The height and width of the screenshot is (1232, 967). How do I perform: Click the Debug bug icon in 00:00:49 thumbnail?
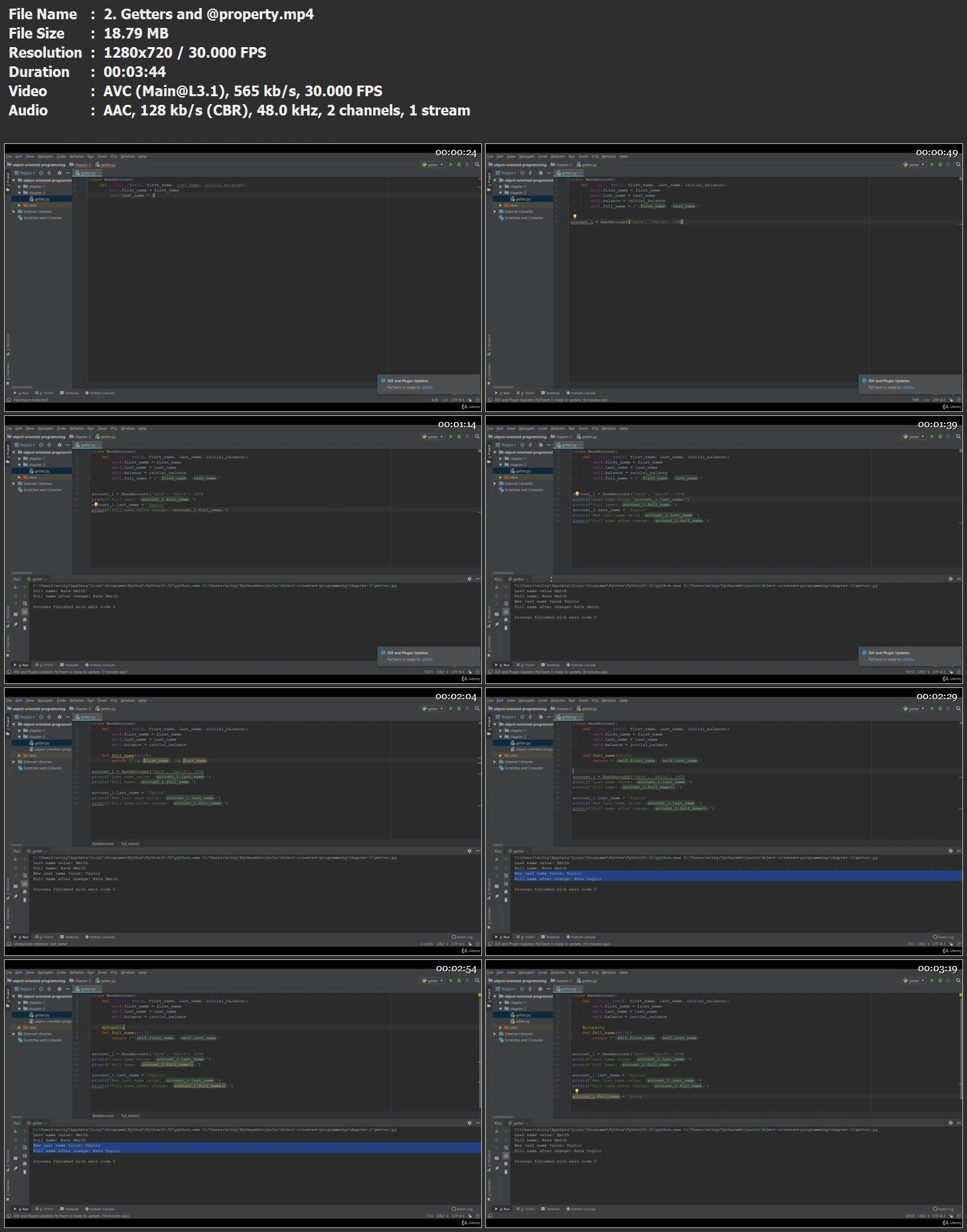pyautogui.click(x=940, y=165)
